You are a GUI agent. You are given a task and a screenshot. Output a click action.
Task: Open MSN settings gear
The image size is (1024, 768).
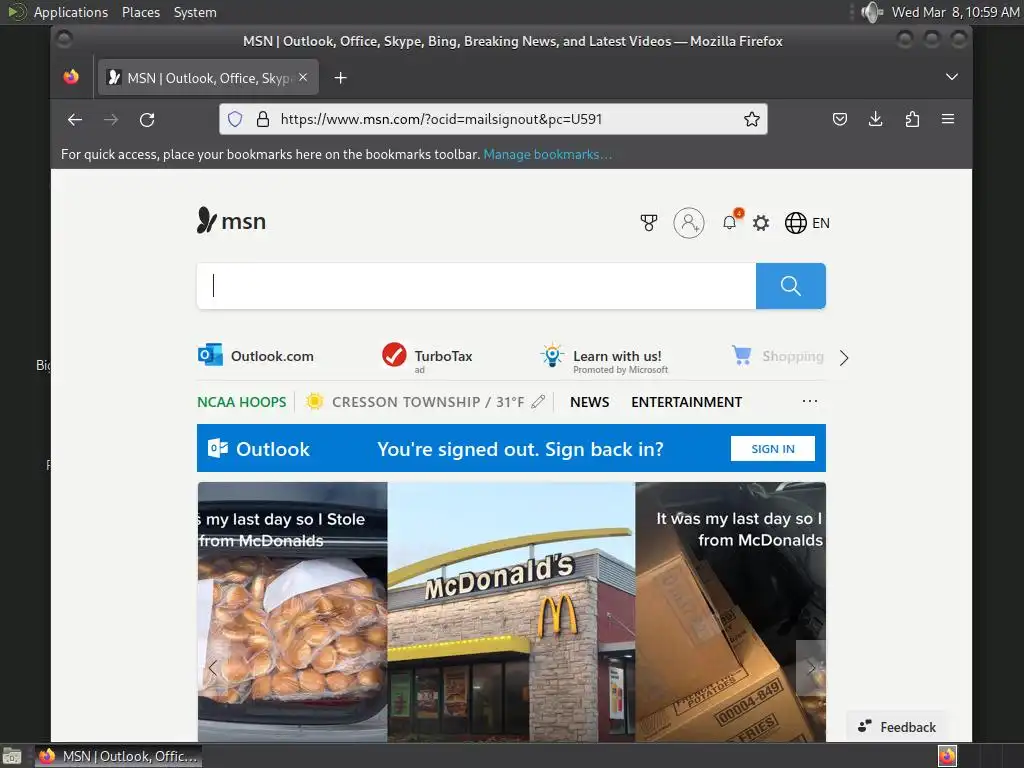pyautogui.click(x=761, y=223)
